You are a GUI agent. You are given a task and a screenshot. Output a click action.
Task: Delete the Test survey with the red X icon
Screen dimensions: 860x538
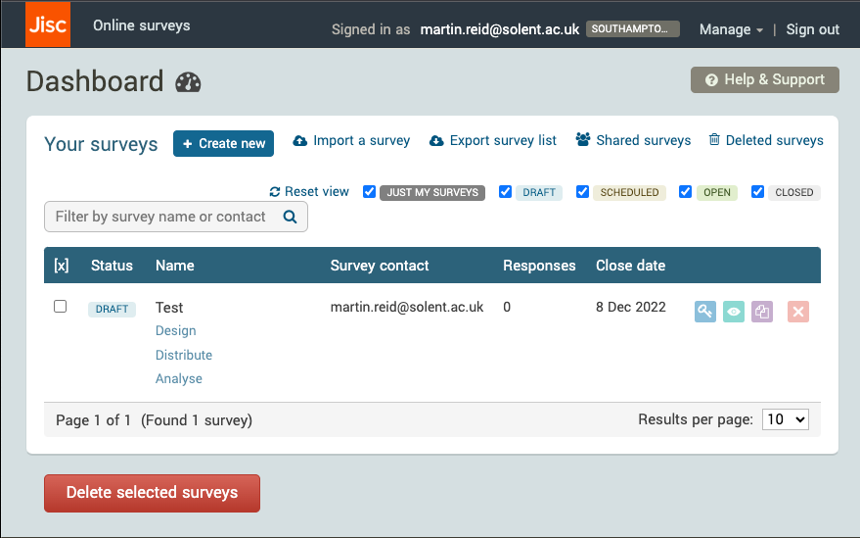click(798, 312)
